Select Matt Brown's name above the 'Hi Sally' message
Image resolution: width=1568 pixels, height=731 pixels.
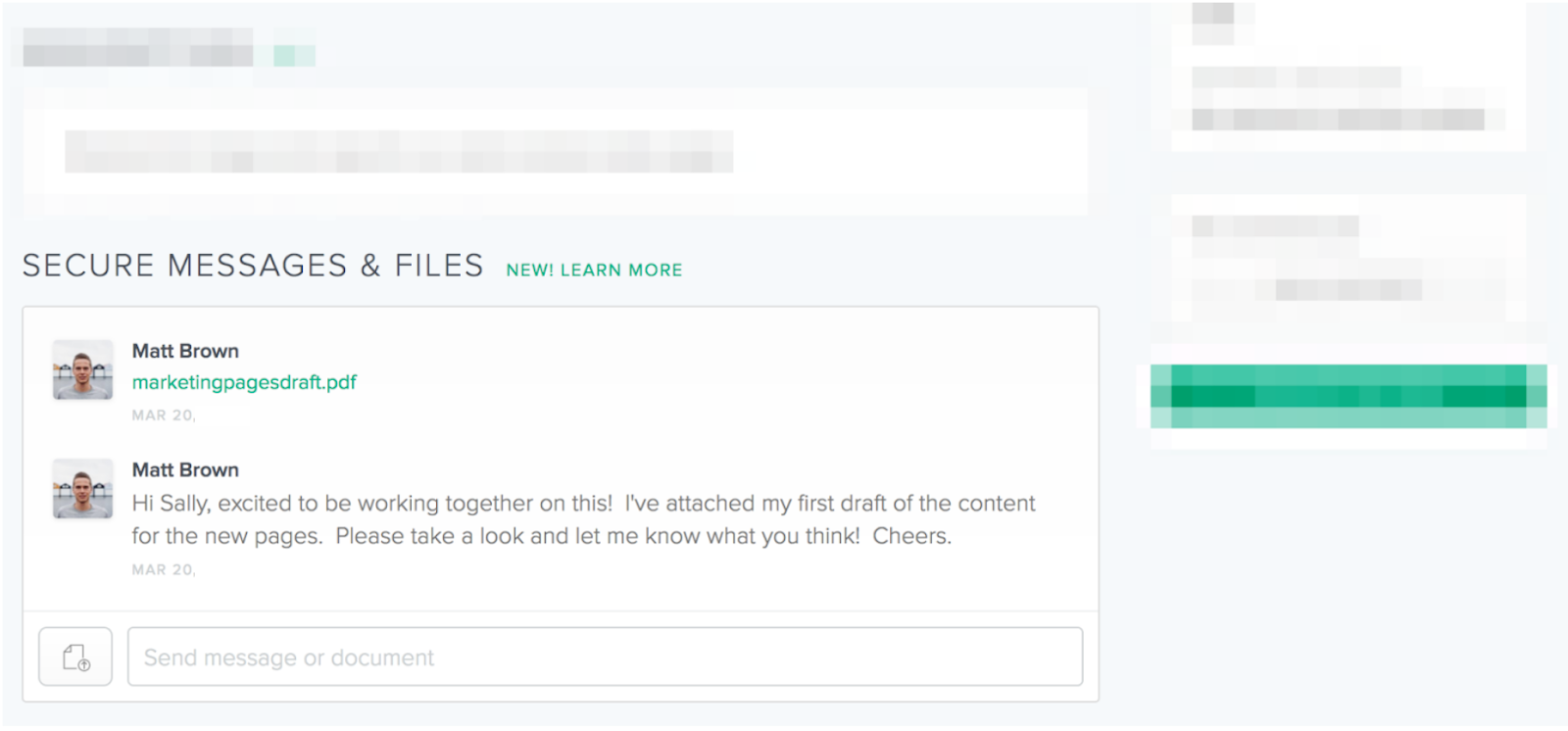pos(185,469)
